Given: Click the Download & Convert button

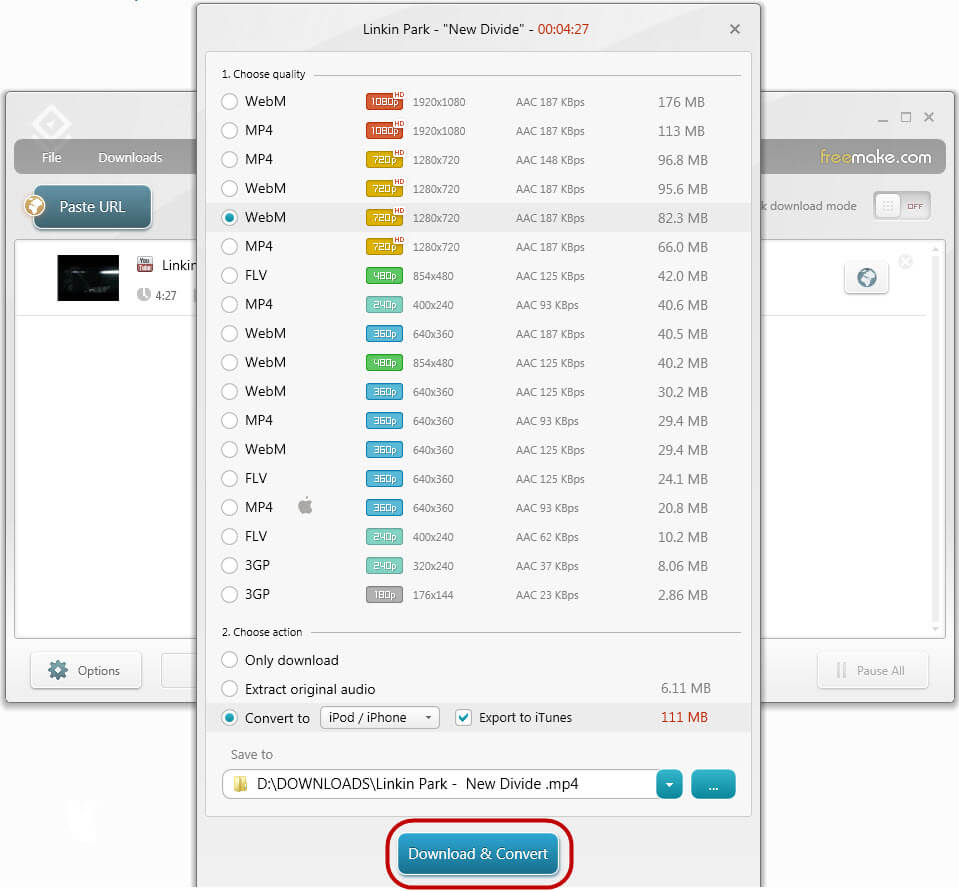Looking at the screenshot, I should click(478, 854).
